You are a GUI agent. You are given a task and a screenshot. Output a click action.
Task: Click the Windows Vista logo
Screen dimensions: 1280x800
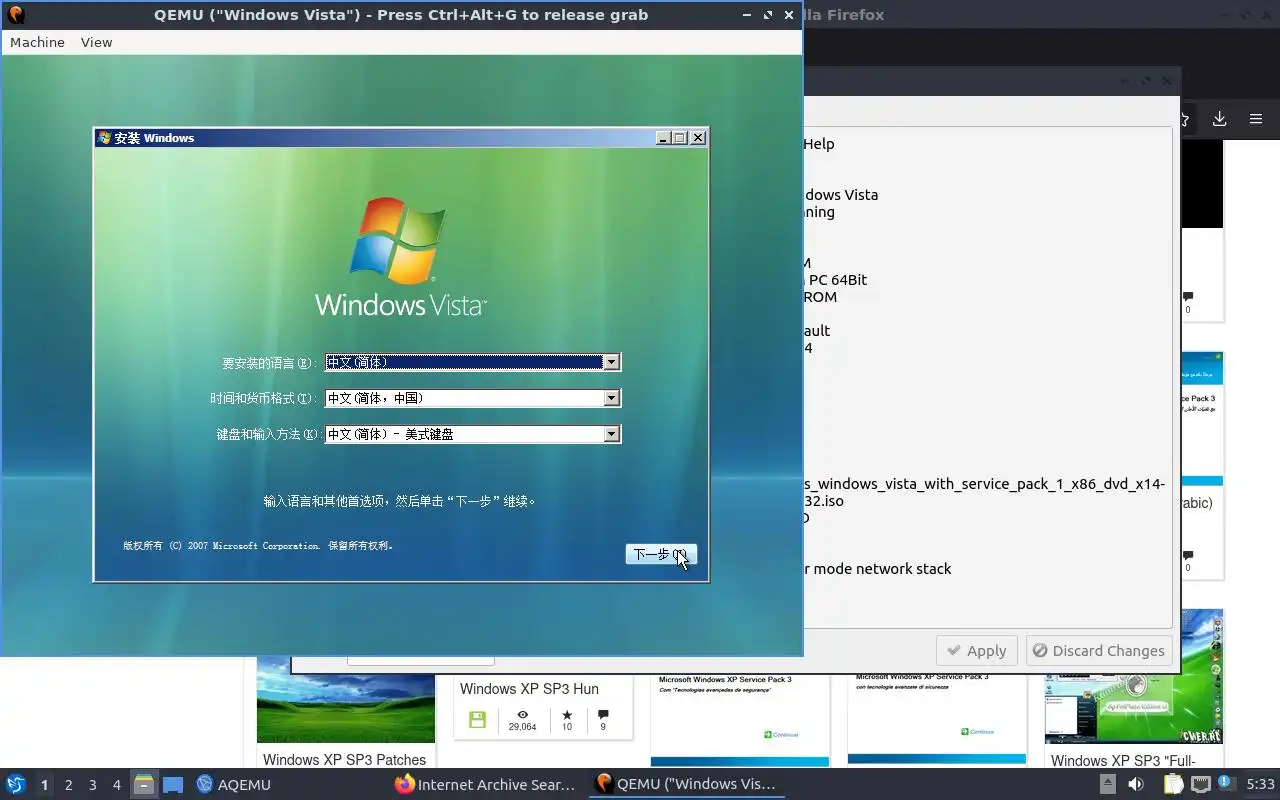point(400,258)
